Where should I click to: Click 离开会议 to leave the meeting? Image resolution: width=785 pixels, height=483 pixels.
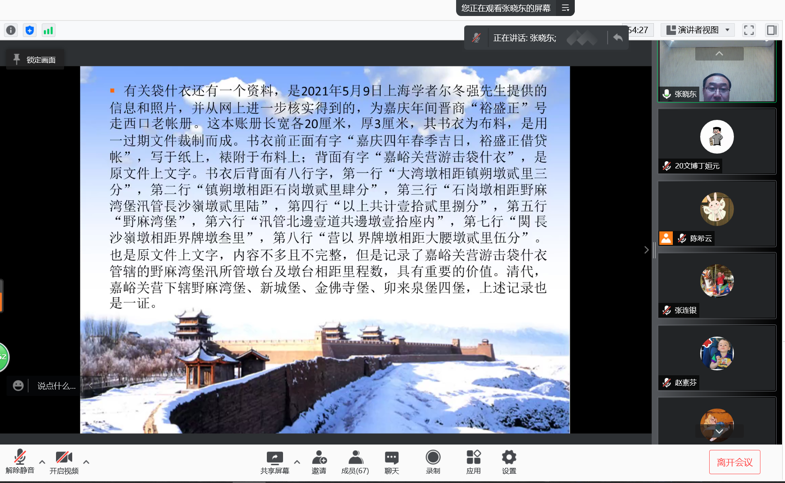(734, 462)
